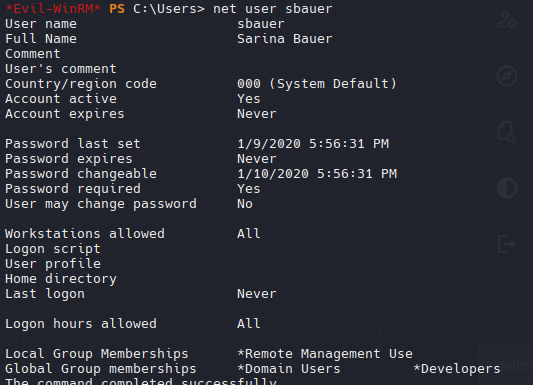The height and width of the screenshot is (385, 533).
Task: Open the file search icon
Action: click(507, 132)
